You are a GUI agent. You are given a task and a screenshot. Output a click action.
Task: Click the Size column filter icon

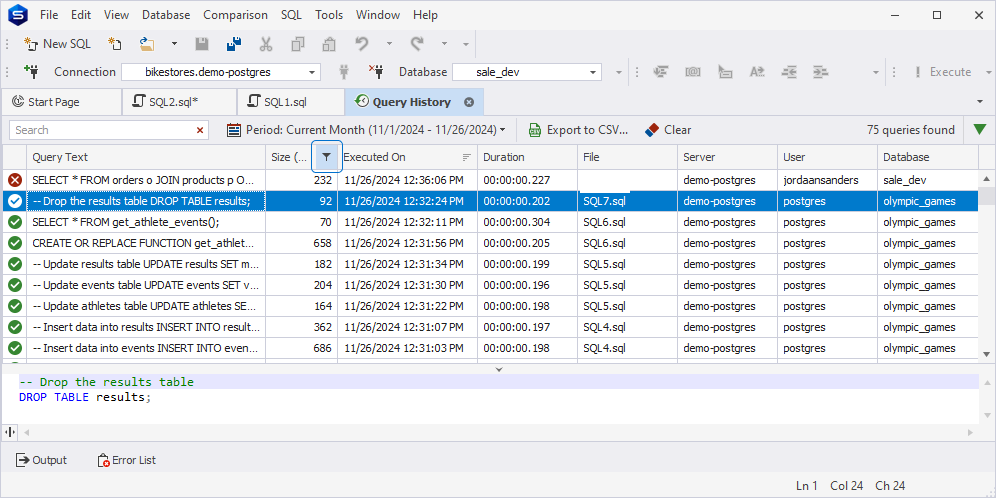pos(326,157)
